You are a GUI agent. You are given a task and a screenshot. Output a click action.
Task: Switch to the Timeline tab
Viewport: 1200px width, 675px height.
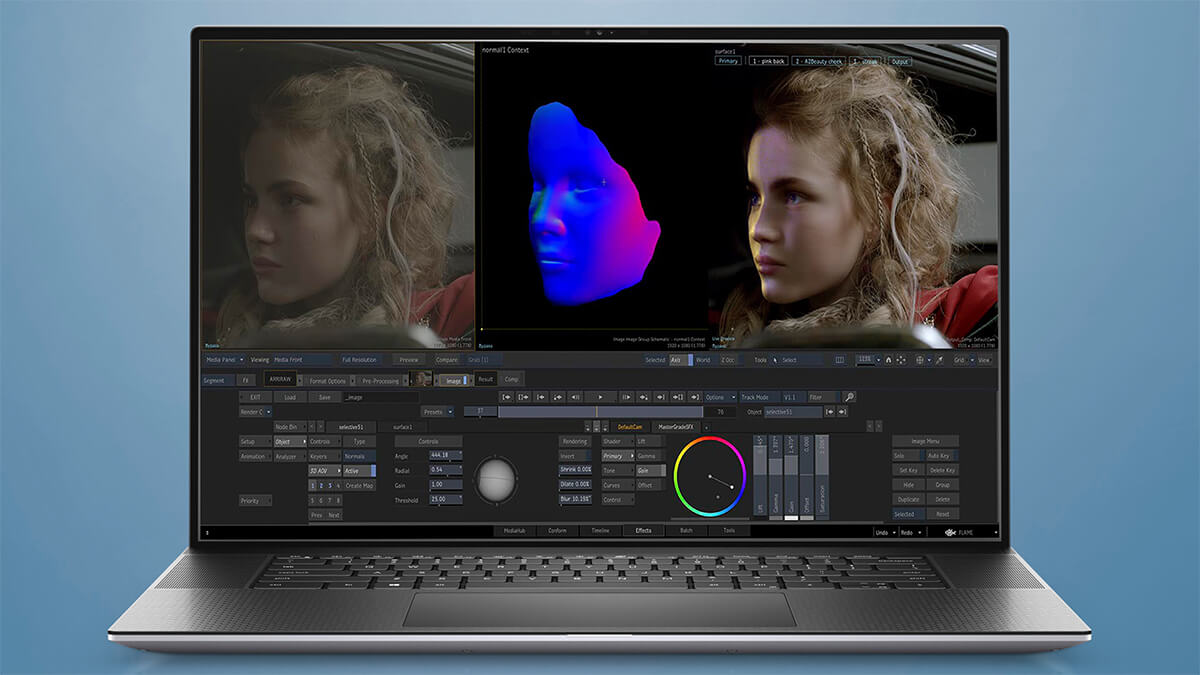click(600, 531)
